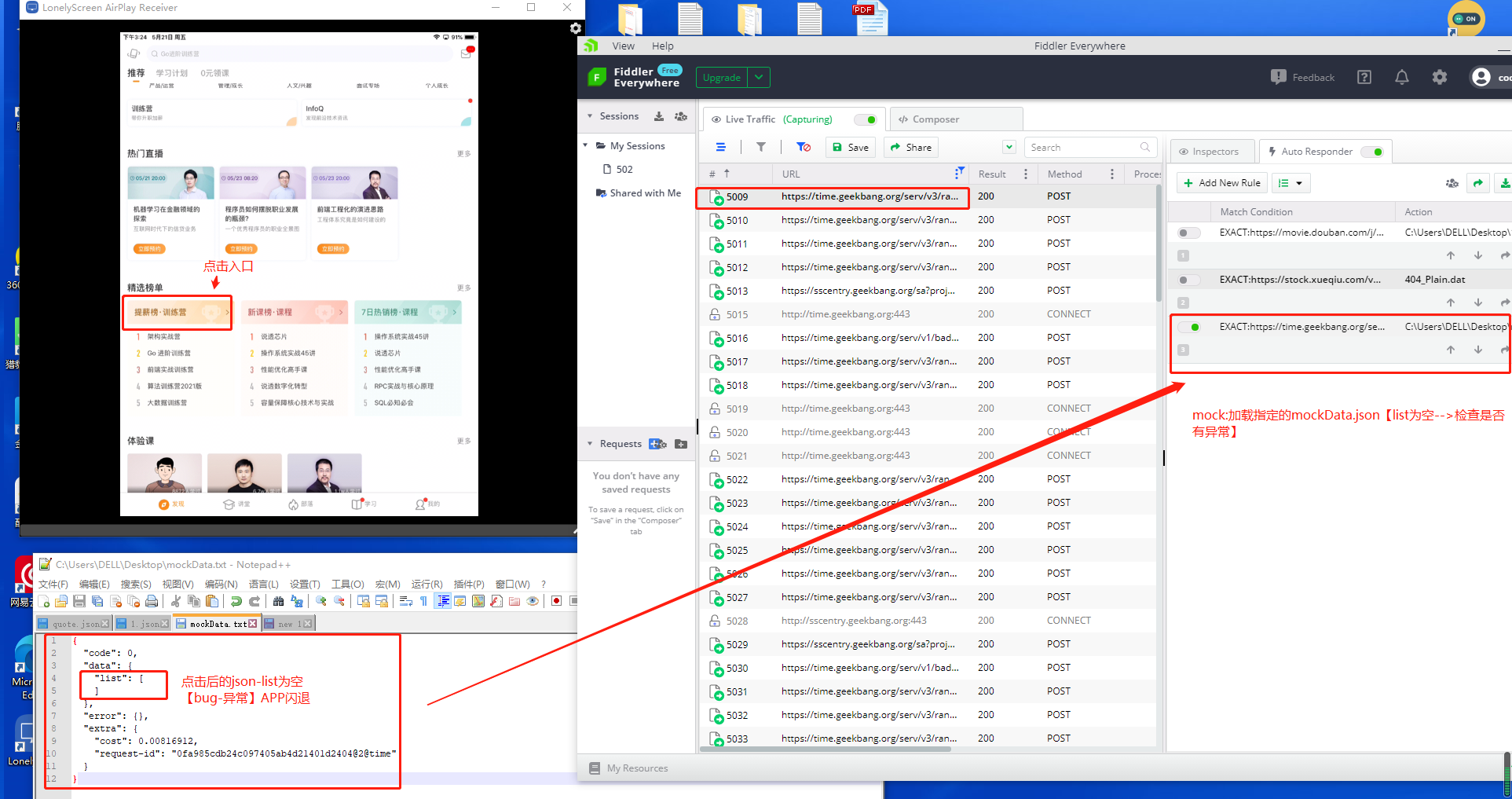Open the 502 saved session
The image size is (1512, 799).
(617, 170)
